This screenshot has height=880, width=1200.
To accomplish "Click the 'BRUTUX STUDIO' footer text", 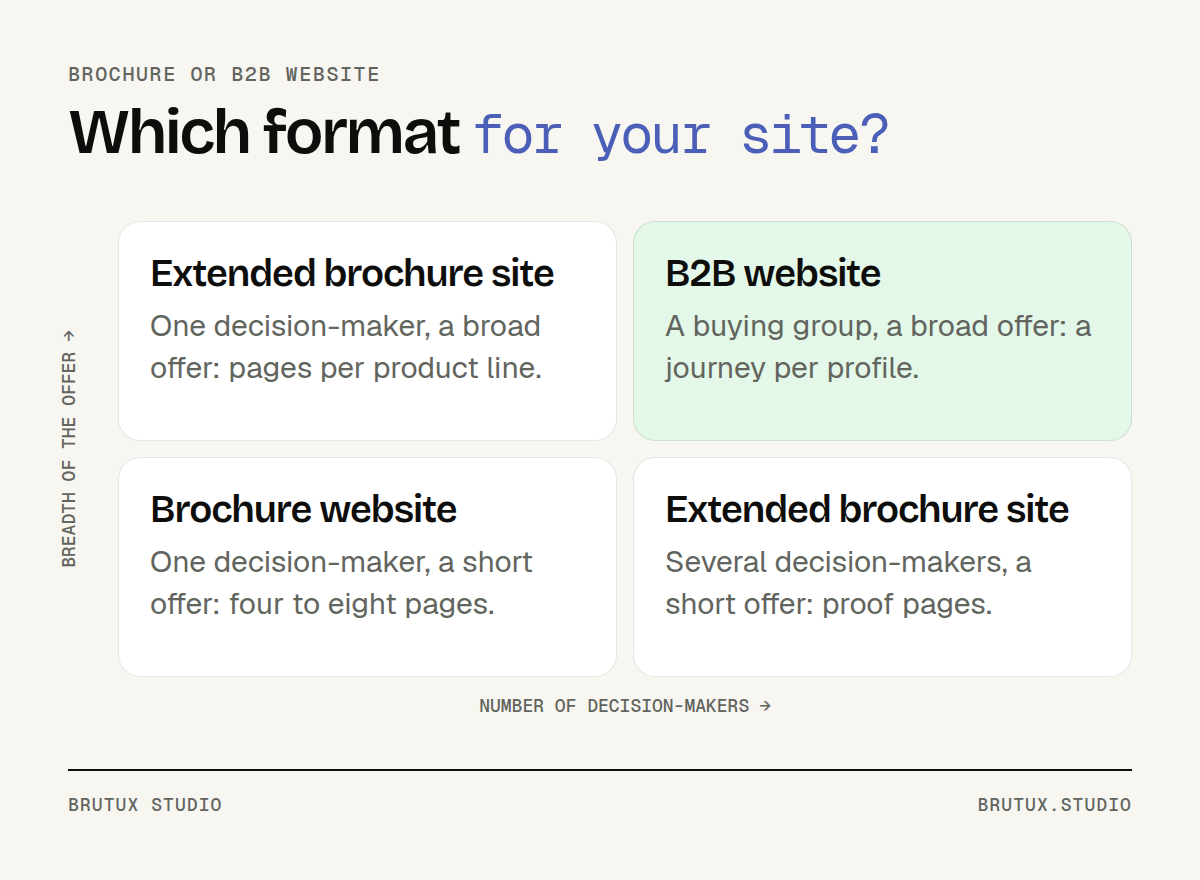I will tap(145, 805).
